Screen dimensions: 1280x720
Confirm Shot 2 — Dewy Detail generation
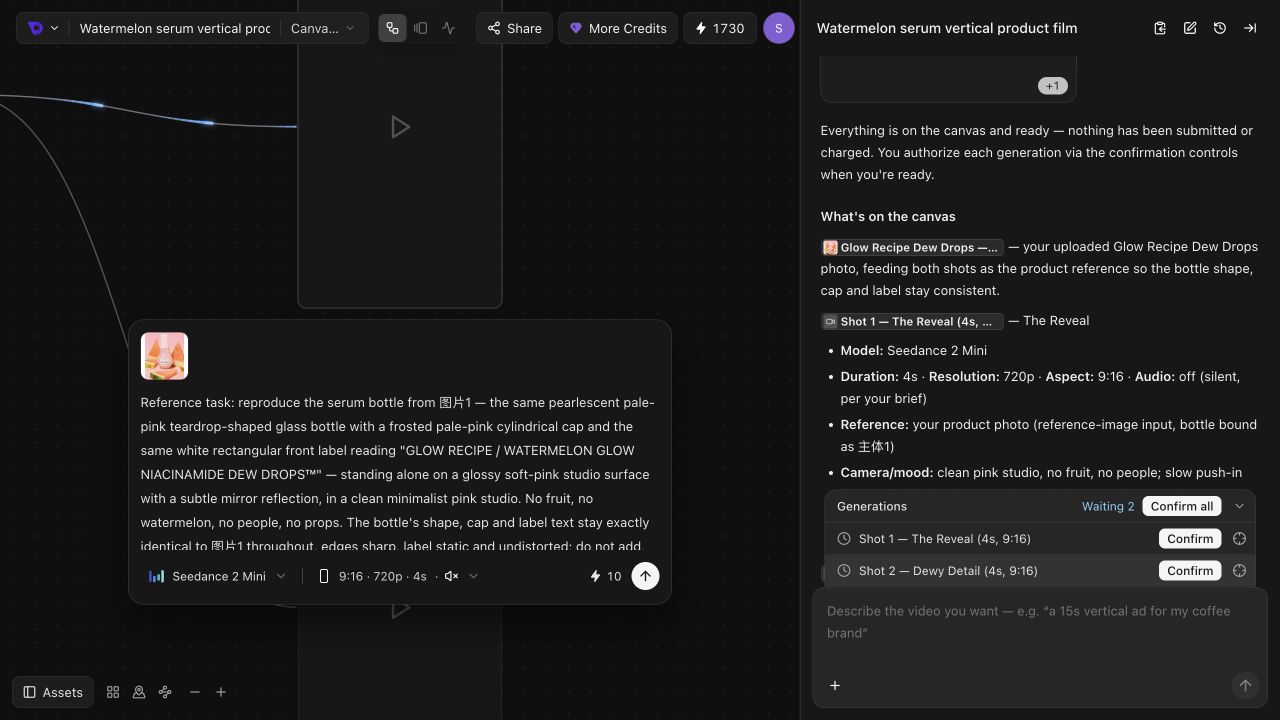point(1190,570)
